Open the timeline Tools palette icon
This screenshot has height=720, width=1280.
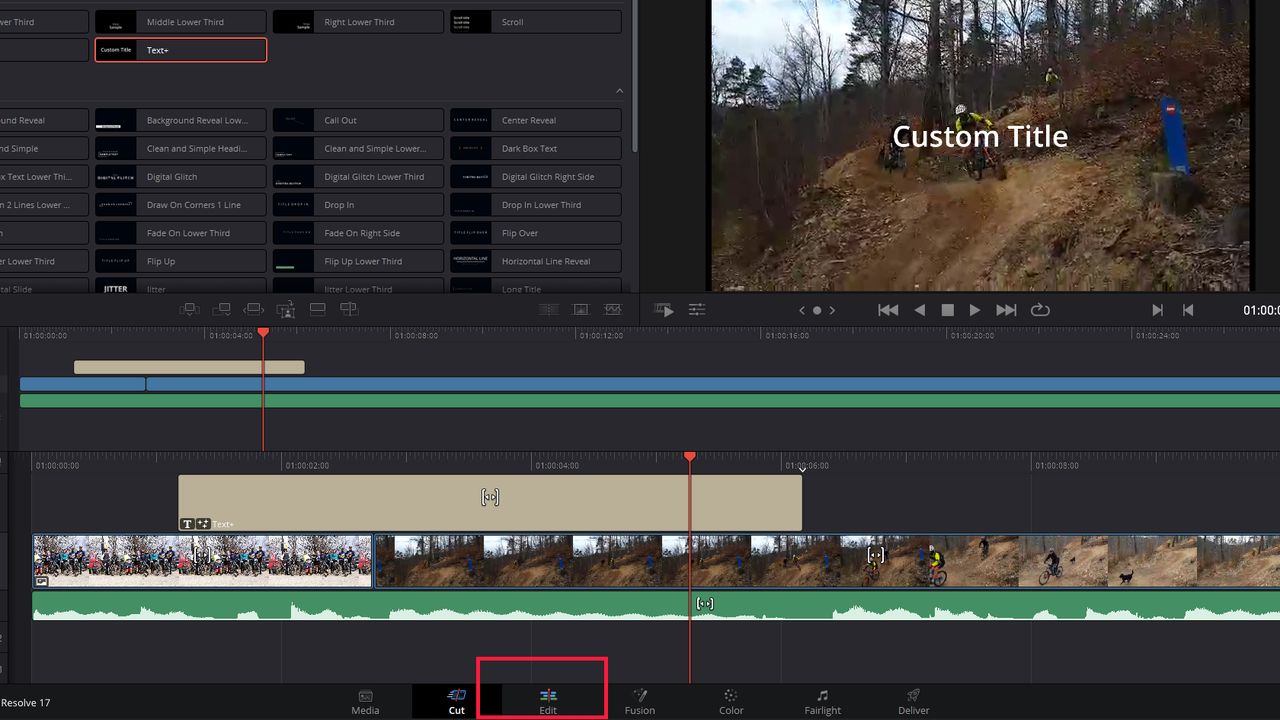[697, 309]
